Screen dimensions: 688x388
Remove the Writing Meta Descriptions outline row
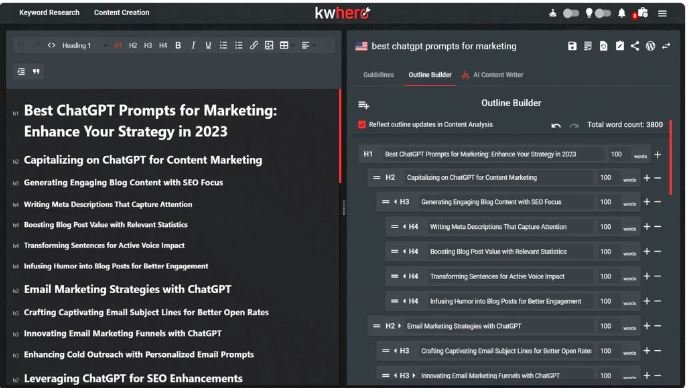tap(657, 227)
